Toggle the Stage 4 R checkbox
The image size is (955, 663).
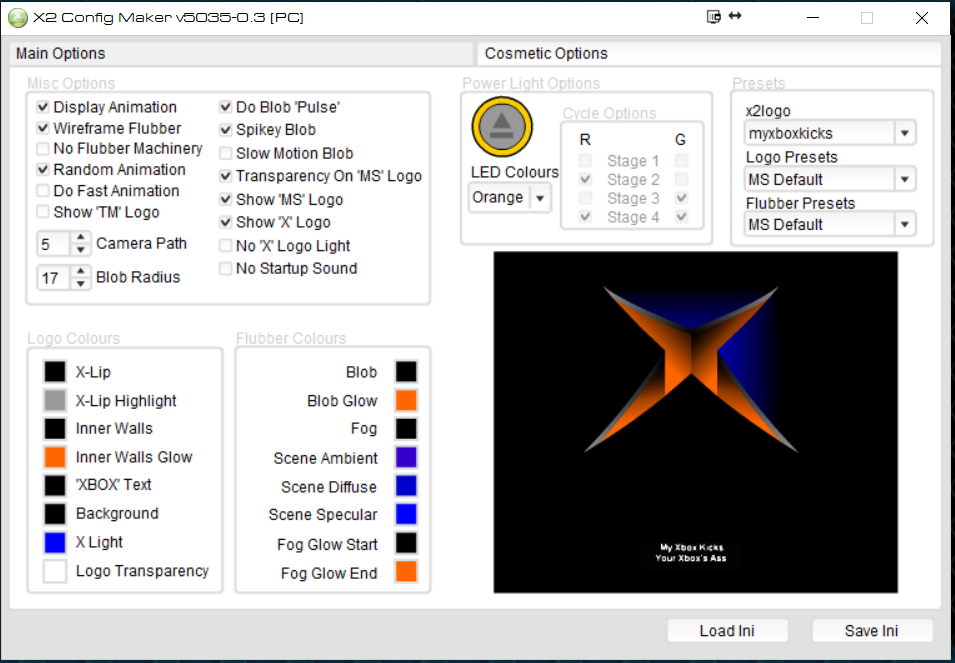point(585,217)
